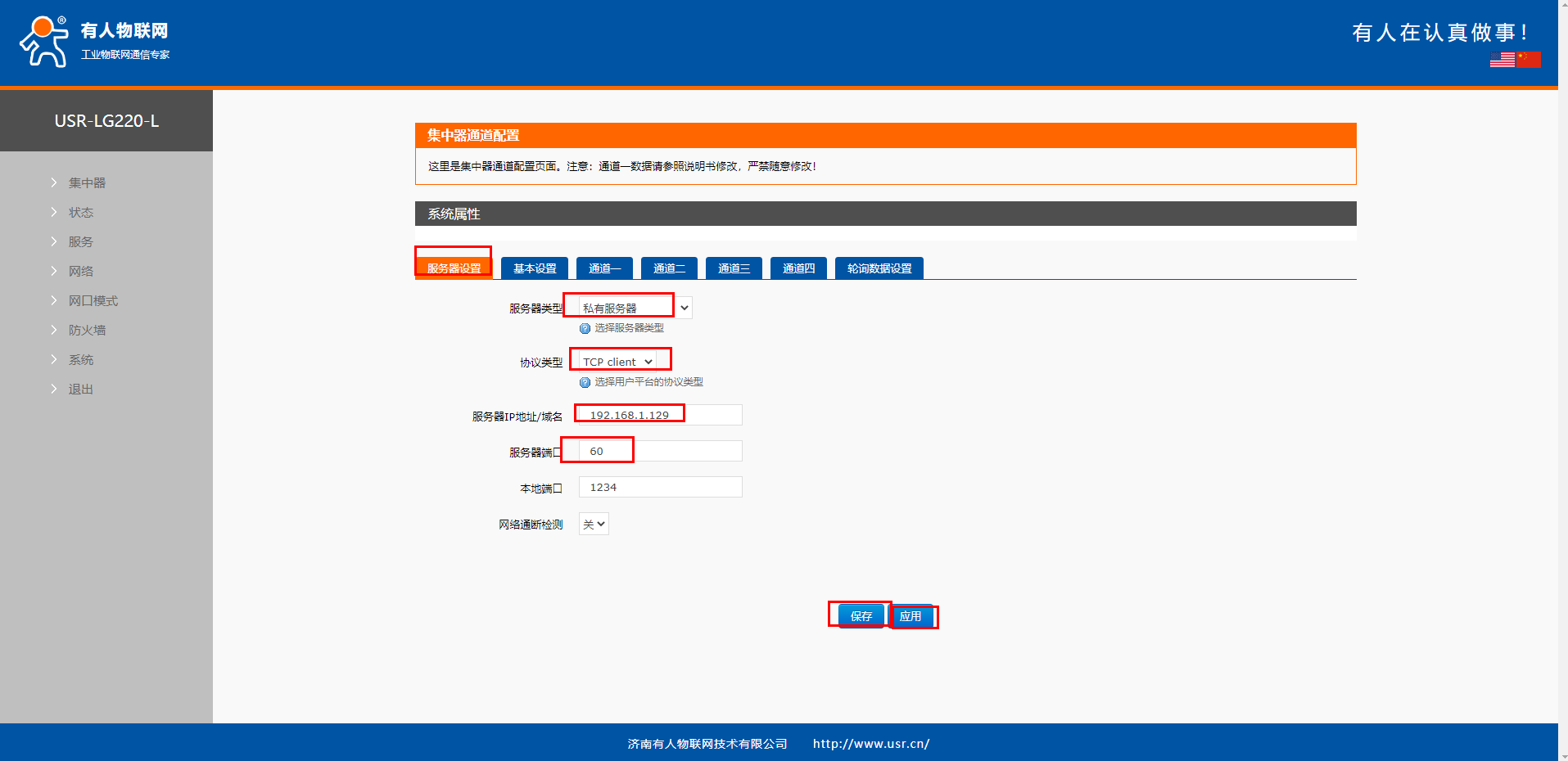The height and width of the screenshot is (761, 1568).
Task: Open the 服务器类型 dropdown
Action: coord(635,308)
